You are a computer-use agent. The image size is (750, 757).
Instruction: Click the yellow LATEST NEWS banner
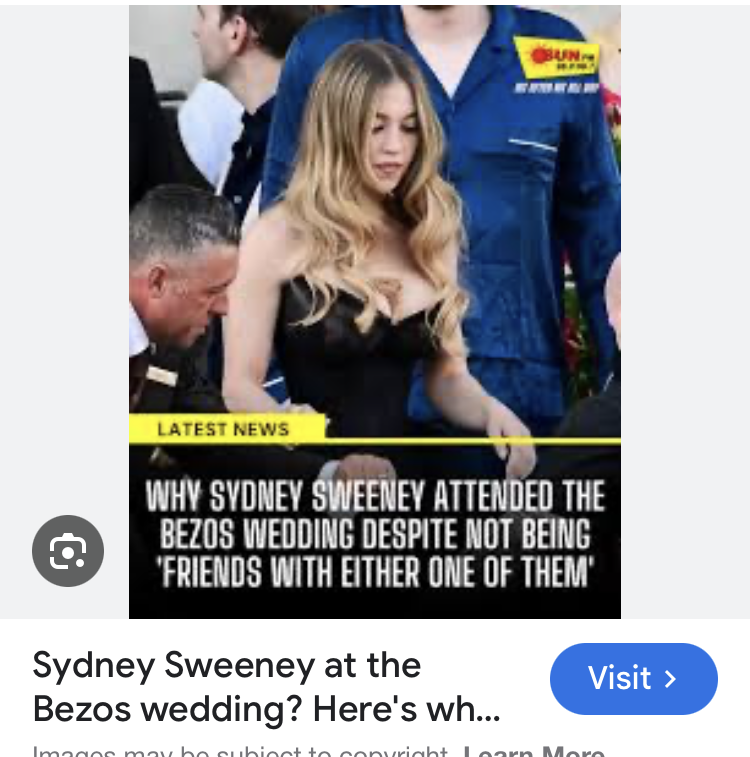tap(227, 429)
